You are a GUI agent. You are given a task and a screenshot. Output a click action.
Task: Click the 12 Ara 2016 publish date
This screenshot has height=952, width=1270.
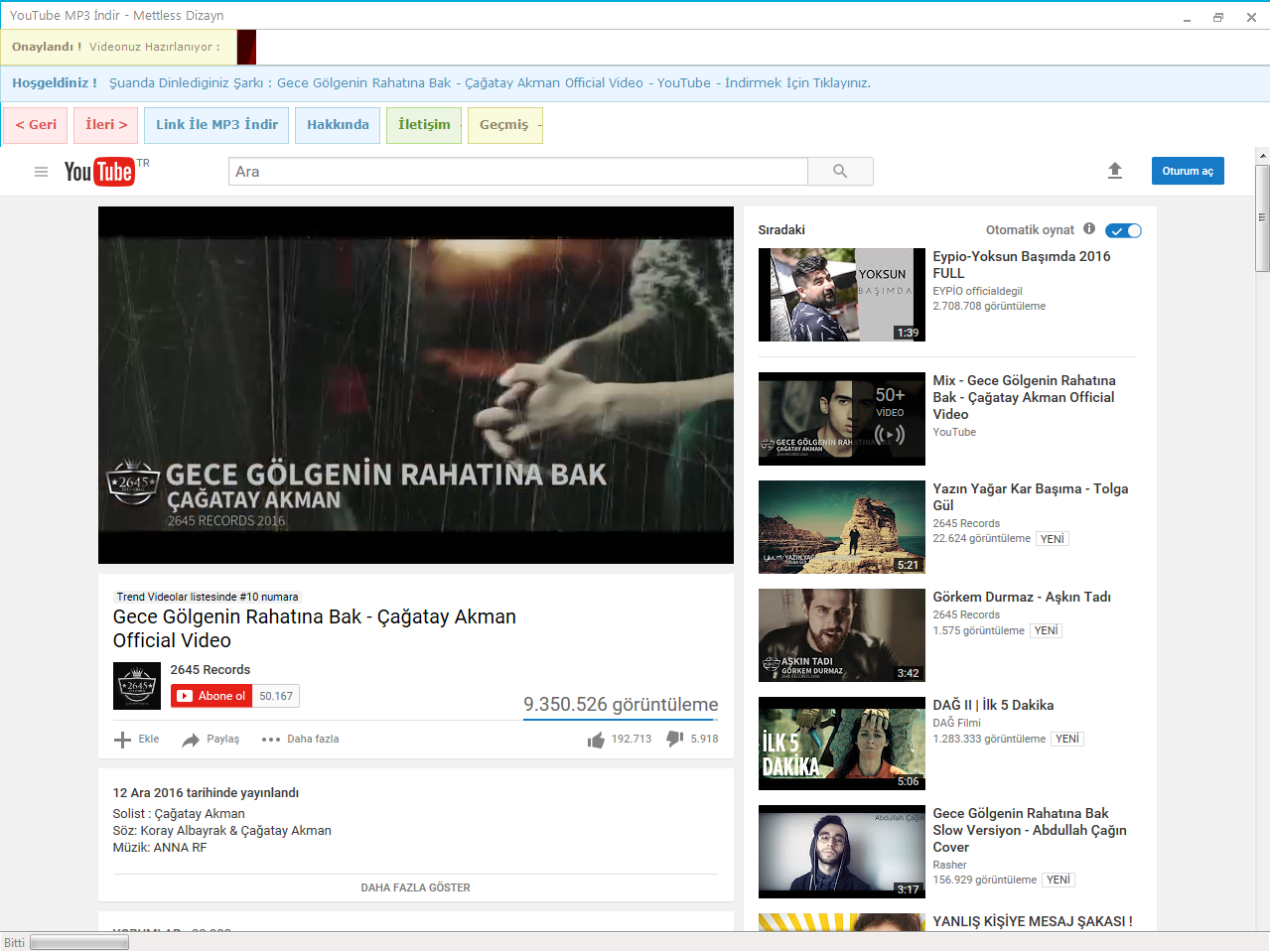click(206, 793)
